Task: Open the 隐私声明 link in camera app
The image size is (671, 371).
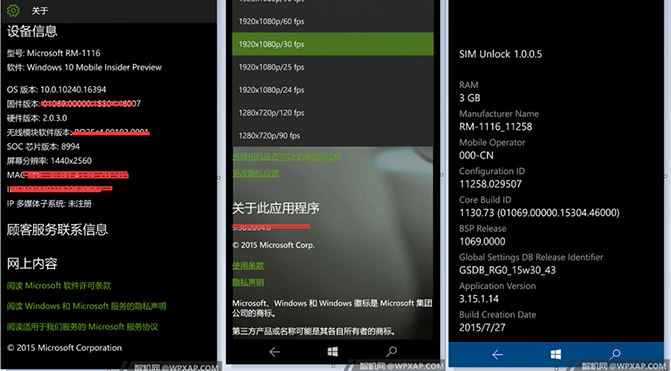Action: coord(248,282)
